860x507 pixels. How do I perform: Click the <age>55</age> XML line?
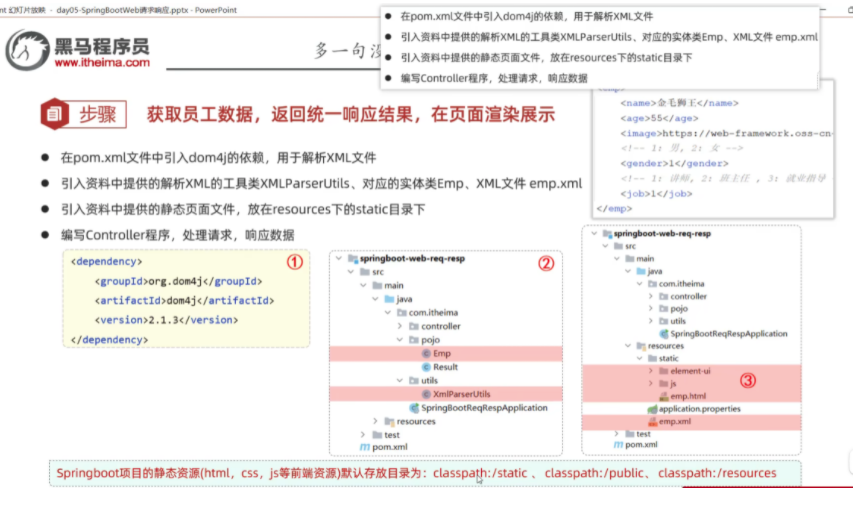pos(659,119)
